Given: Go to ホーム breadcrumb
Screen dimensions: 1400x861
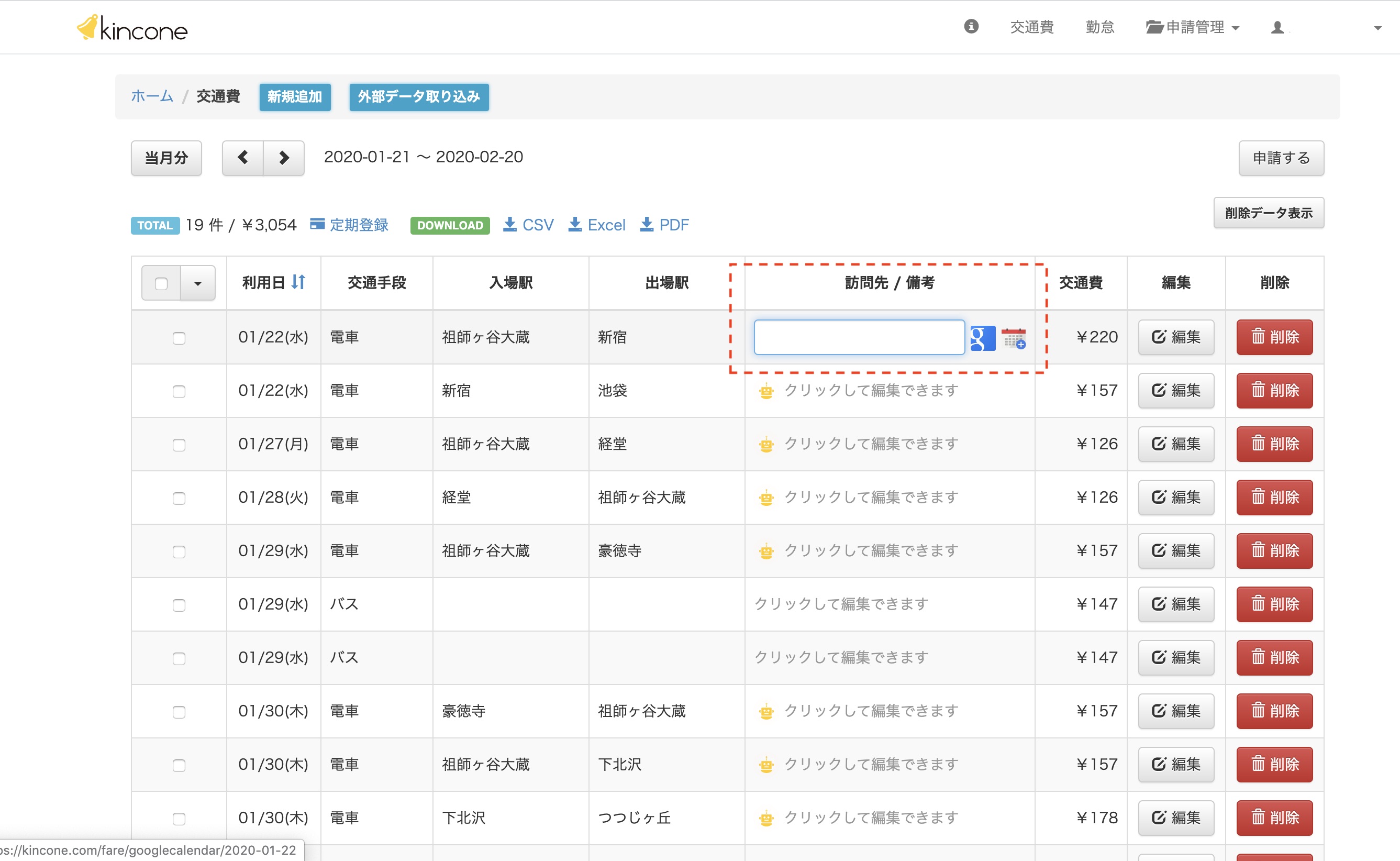Looking at the screenshot, I should [152, 96].
